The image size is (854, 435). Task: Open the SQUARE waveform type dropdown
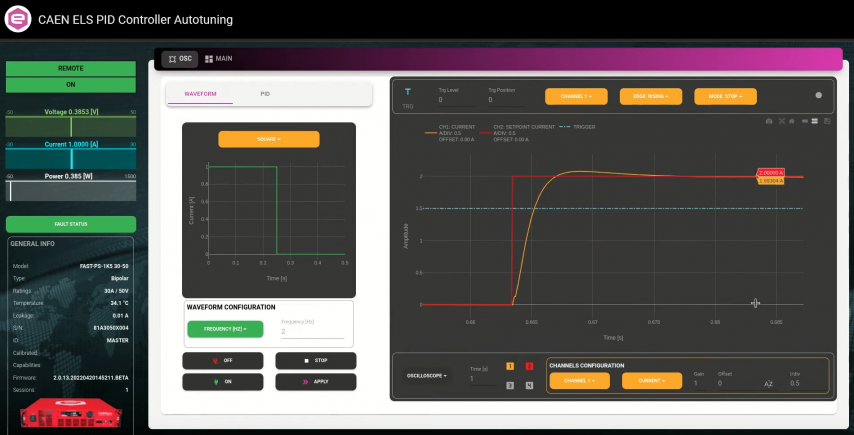(x=269, y=139)
